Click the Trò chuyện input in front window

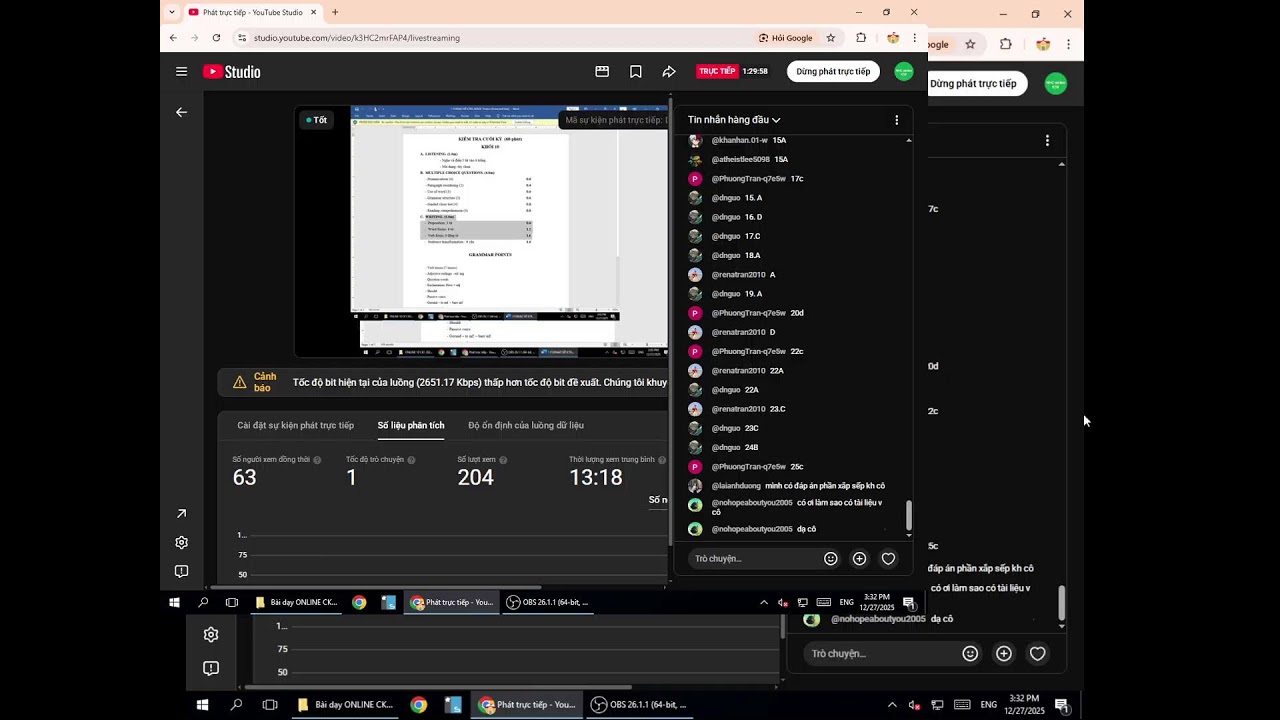pos(755,559)
